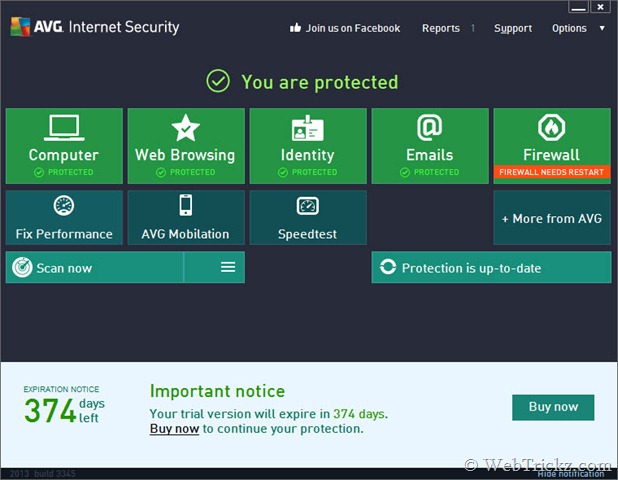Open the Computer protection tile laptop icon
618x480 pixels.
pyautogui.click(x=64, y=128)
